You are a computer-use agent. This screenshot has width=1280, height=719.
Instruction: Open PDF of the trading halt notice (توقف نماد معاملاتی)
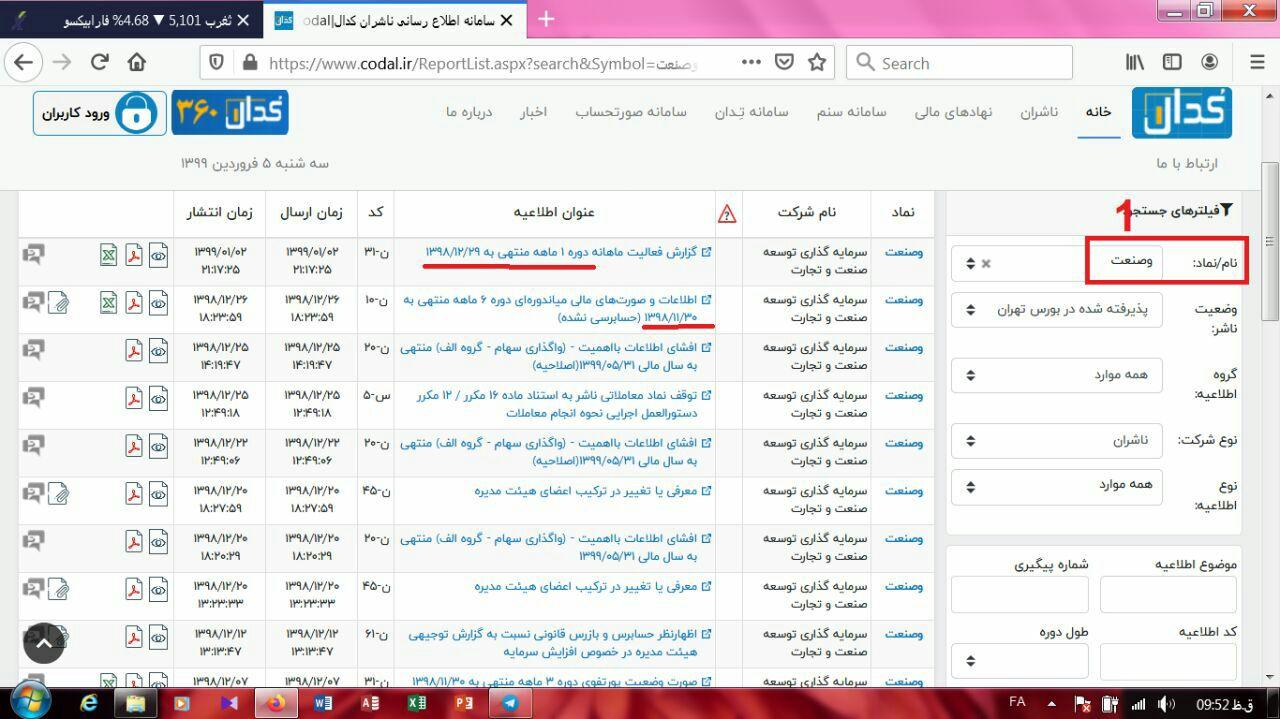pyautogui.click(x=133, y=398)
